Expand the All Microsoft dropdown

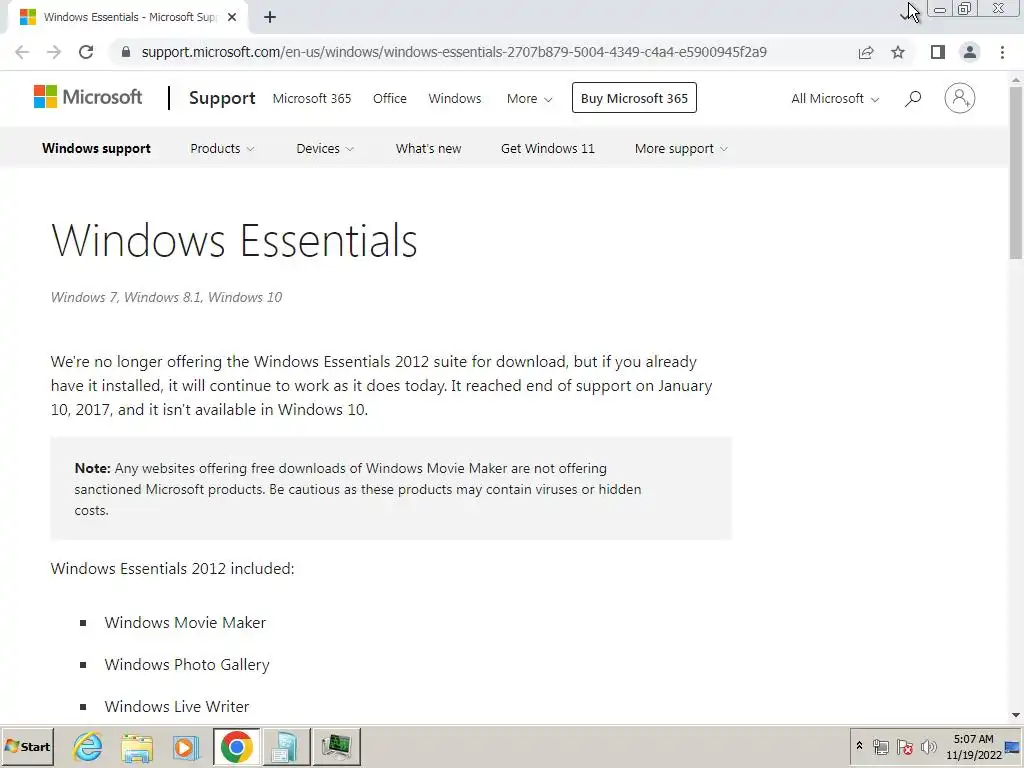pos(835,99)
